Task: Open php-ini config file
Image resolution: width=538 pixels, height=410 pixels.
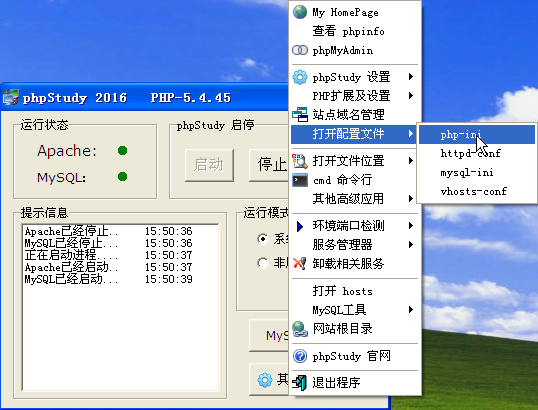Action: tap(477, 134)
